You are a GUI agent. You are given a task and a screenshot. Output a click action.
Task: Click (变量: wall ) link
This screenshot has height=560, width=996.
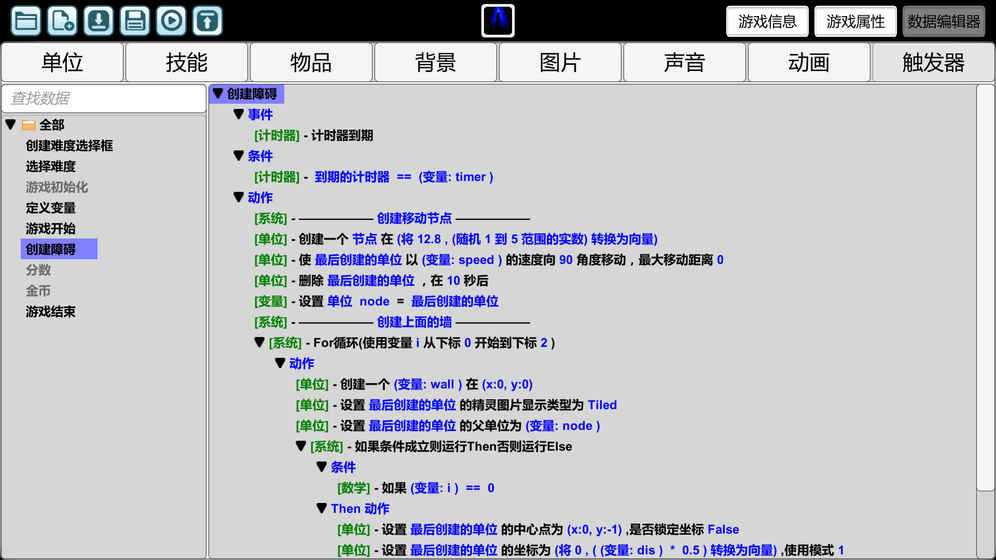click(x=428, y=384)
